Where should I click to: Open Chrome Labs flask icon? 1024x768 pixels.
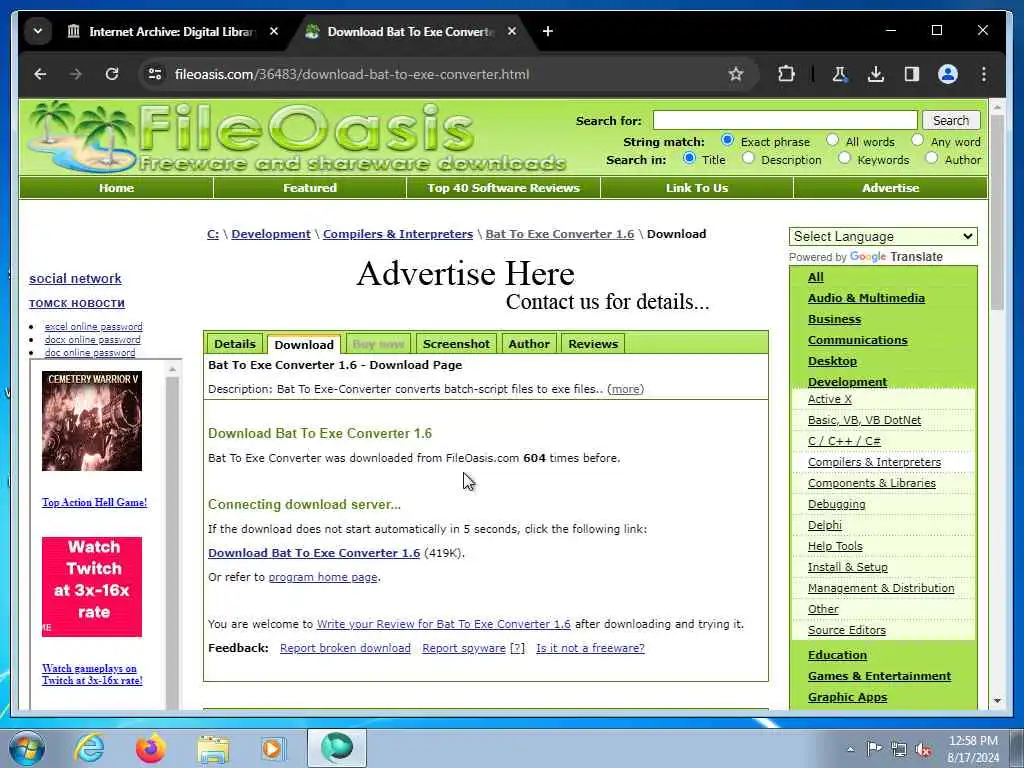(x=840, y=74)
